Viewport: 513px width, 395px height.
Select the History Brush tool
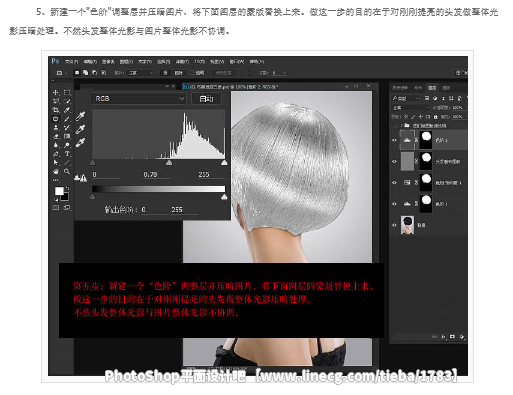coord(67,127)
